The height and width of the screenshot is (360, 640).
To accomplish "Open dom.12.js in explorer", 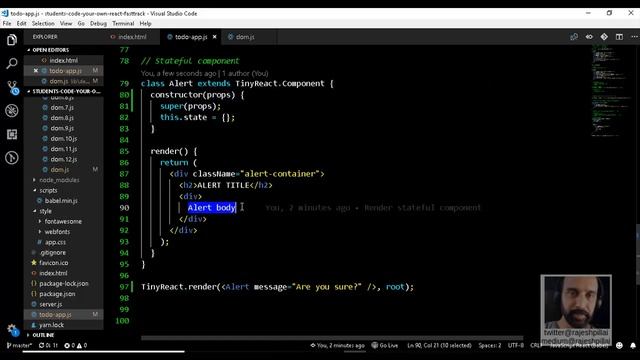I will pos(64,159).
